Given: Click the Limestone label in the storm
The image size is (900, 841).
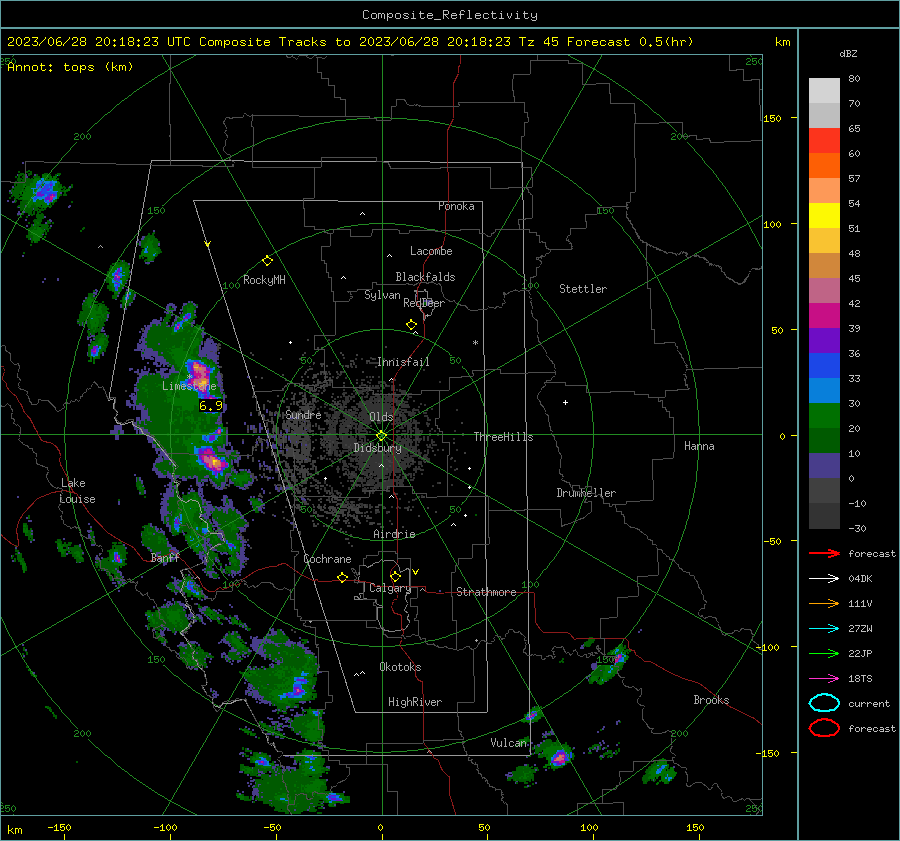Looking at the screenshot, I should 189,386.
